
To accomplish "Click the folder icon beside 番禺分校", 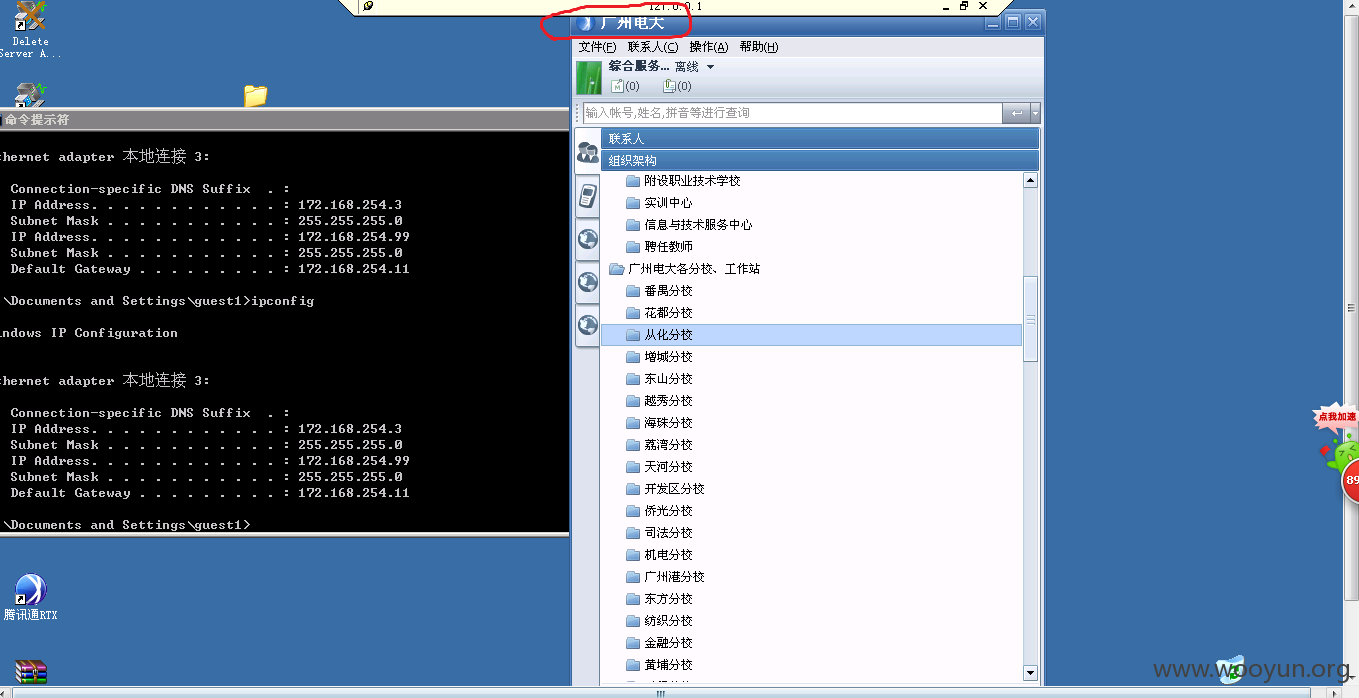I will tap(632, 291).
